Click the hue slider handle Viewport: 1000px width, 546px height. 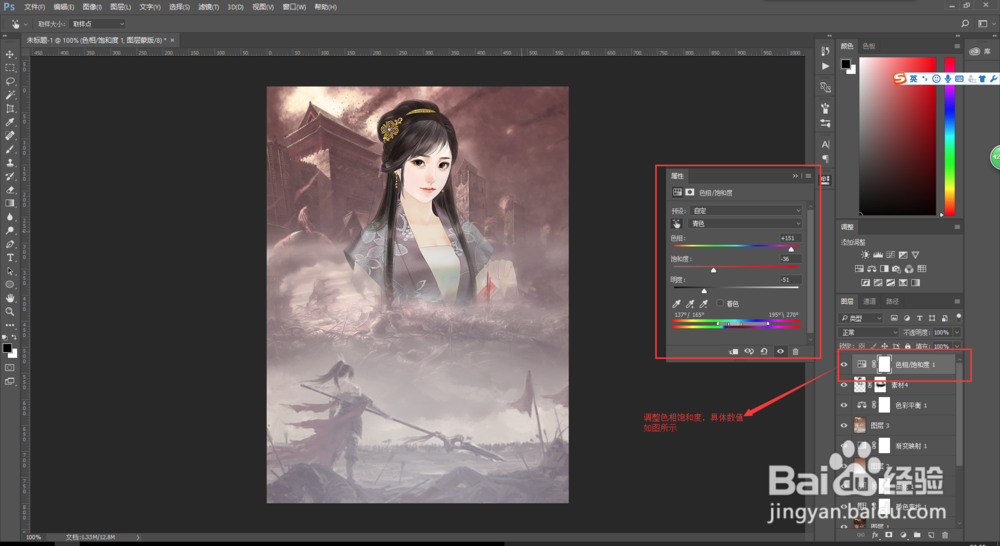(791, 249)
